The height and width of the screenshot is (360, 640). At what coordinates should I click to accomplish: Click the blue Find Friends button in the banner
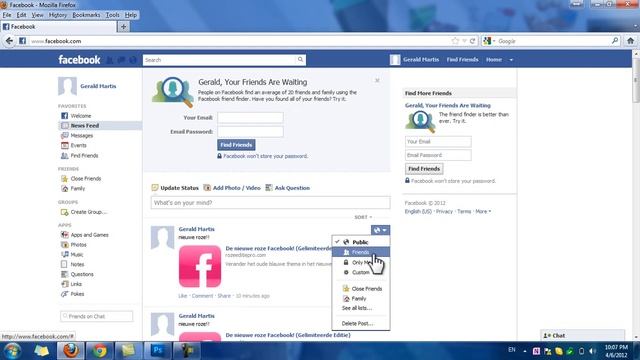point(236,145)
